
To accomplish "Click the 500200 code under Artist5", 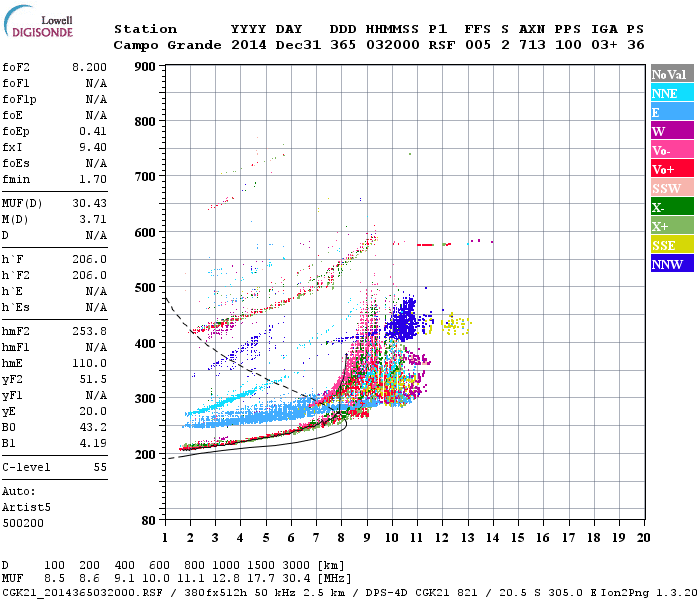I will point(23,523).
